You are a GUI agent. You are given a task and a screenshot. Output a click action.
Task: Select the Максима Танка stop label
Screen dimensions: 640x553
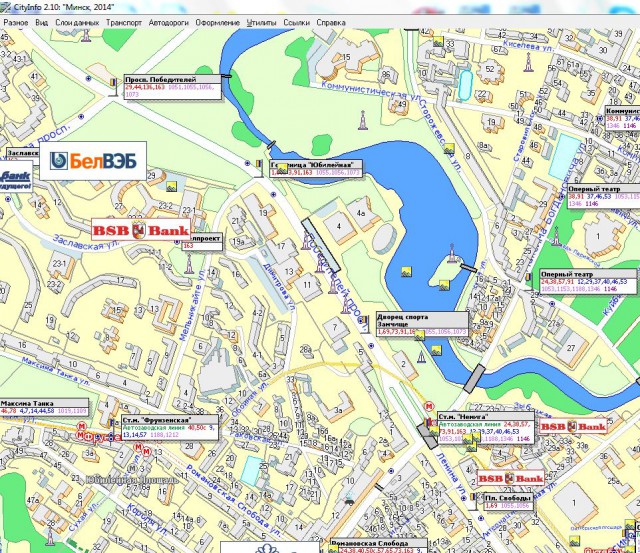[x=44, y=407]
